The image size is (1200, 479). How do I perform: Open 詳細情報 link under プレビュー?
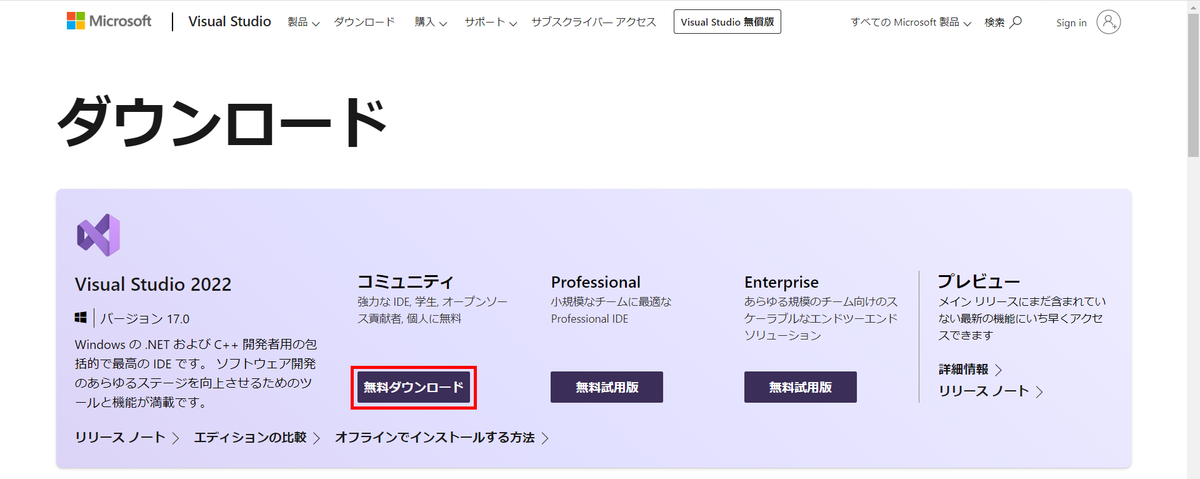tap(970, 369)
